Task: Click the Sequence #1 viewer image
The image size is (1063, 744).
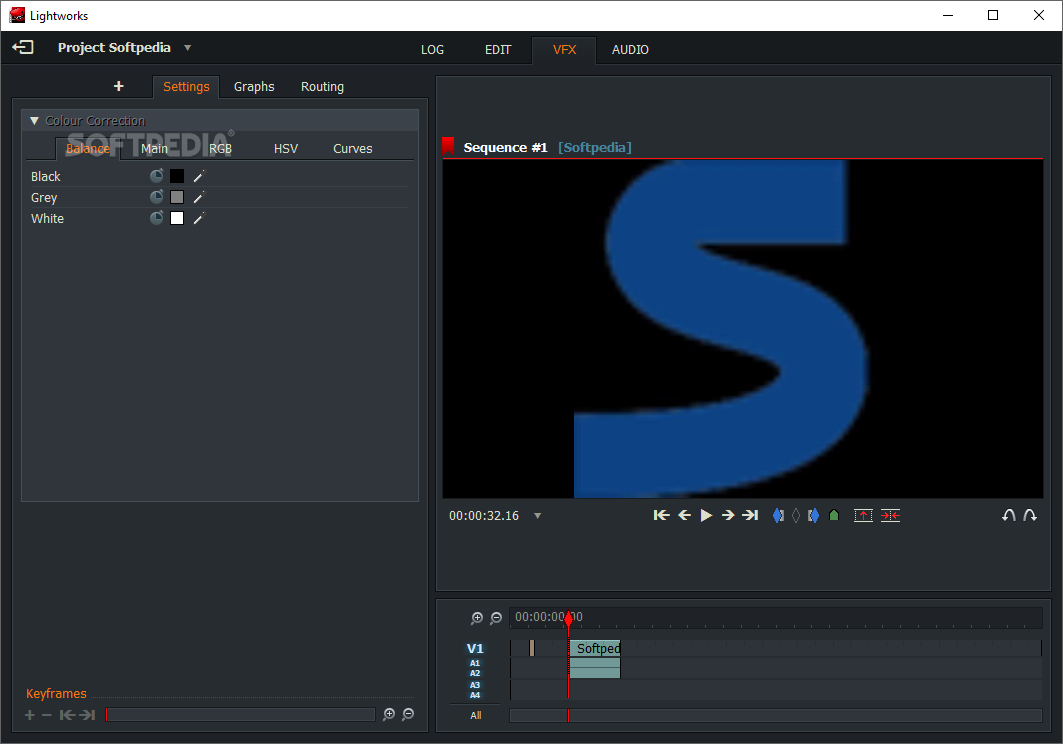Action: click(742, 329)
